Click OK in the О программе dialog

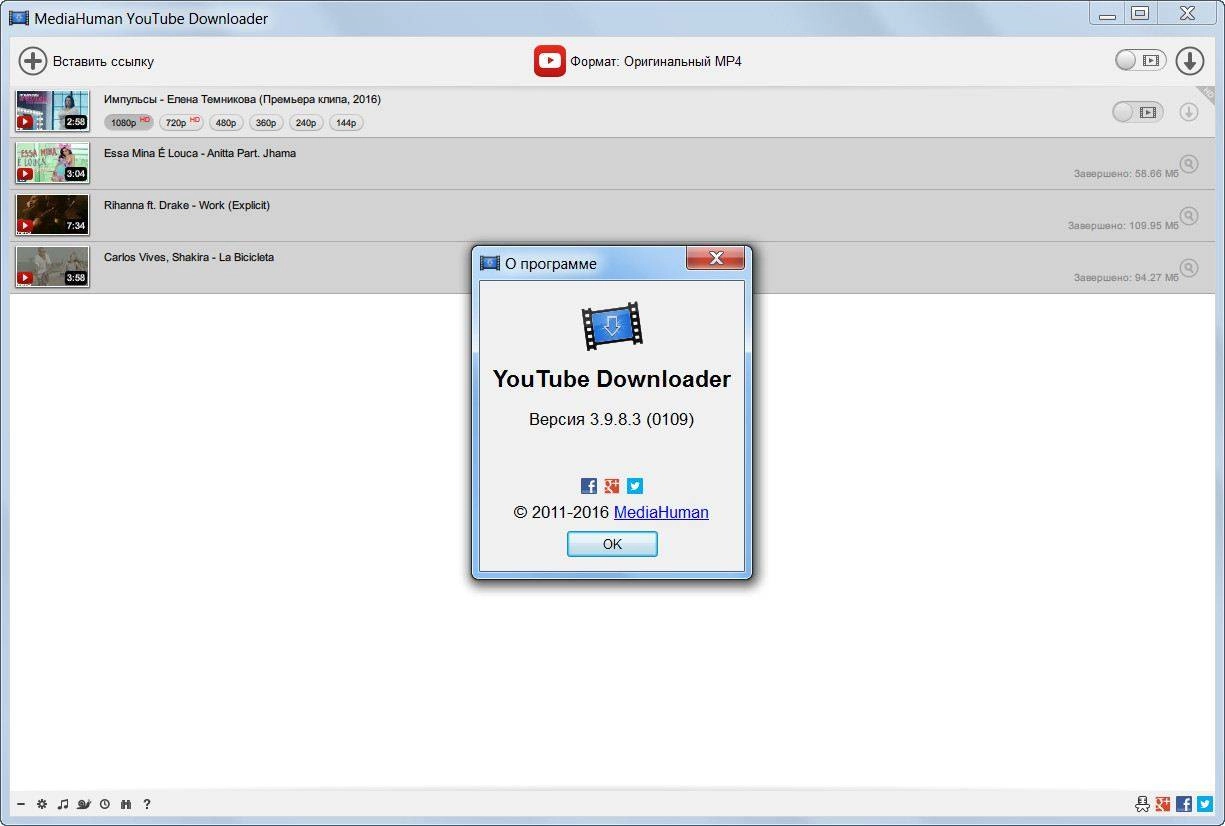(x=612, y=544)
